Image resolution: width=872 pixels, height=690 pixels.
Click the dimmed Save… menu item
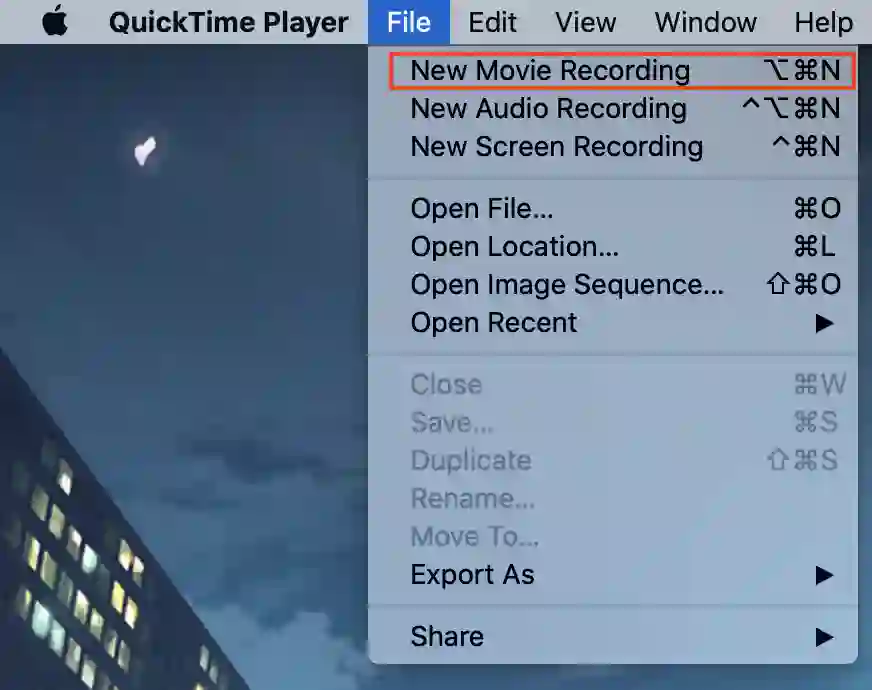coord(613,422)
